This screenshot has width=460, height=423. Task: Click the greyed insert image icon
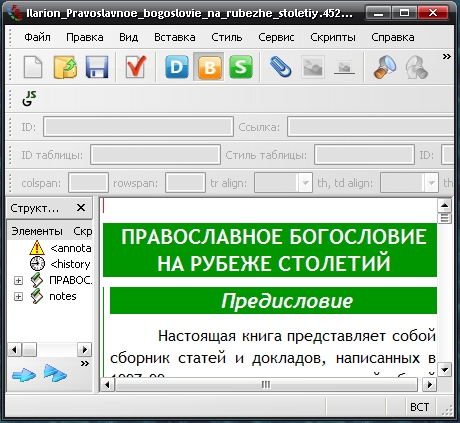(x=313, y=67)
